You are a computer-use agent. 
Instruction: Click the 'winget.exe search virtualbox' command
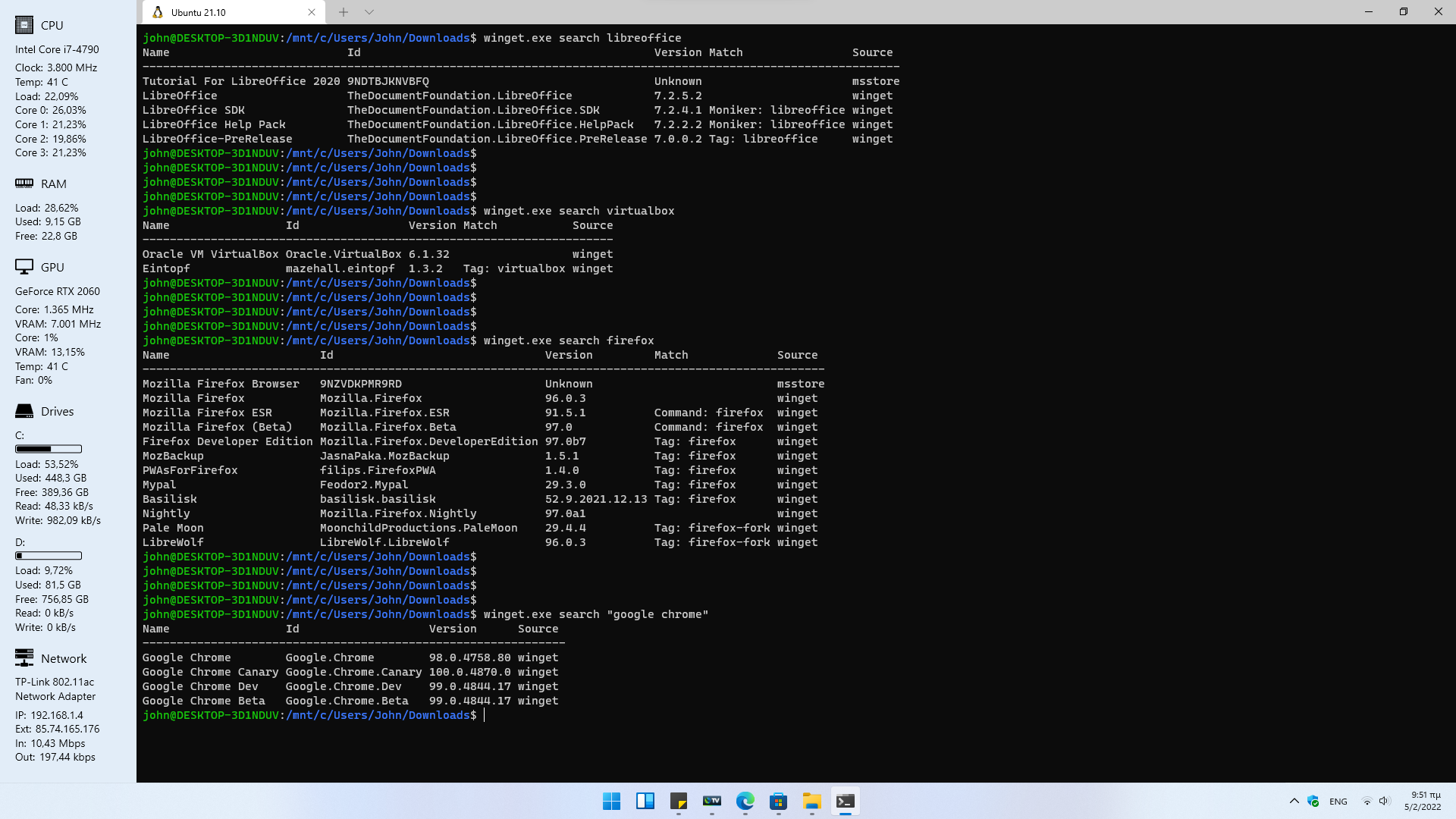coord(579,211)
